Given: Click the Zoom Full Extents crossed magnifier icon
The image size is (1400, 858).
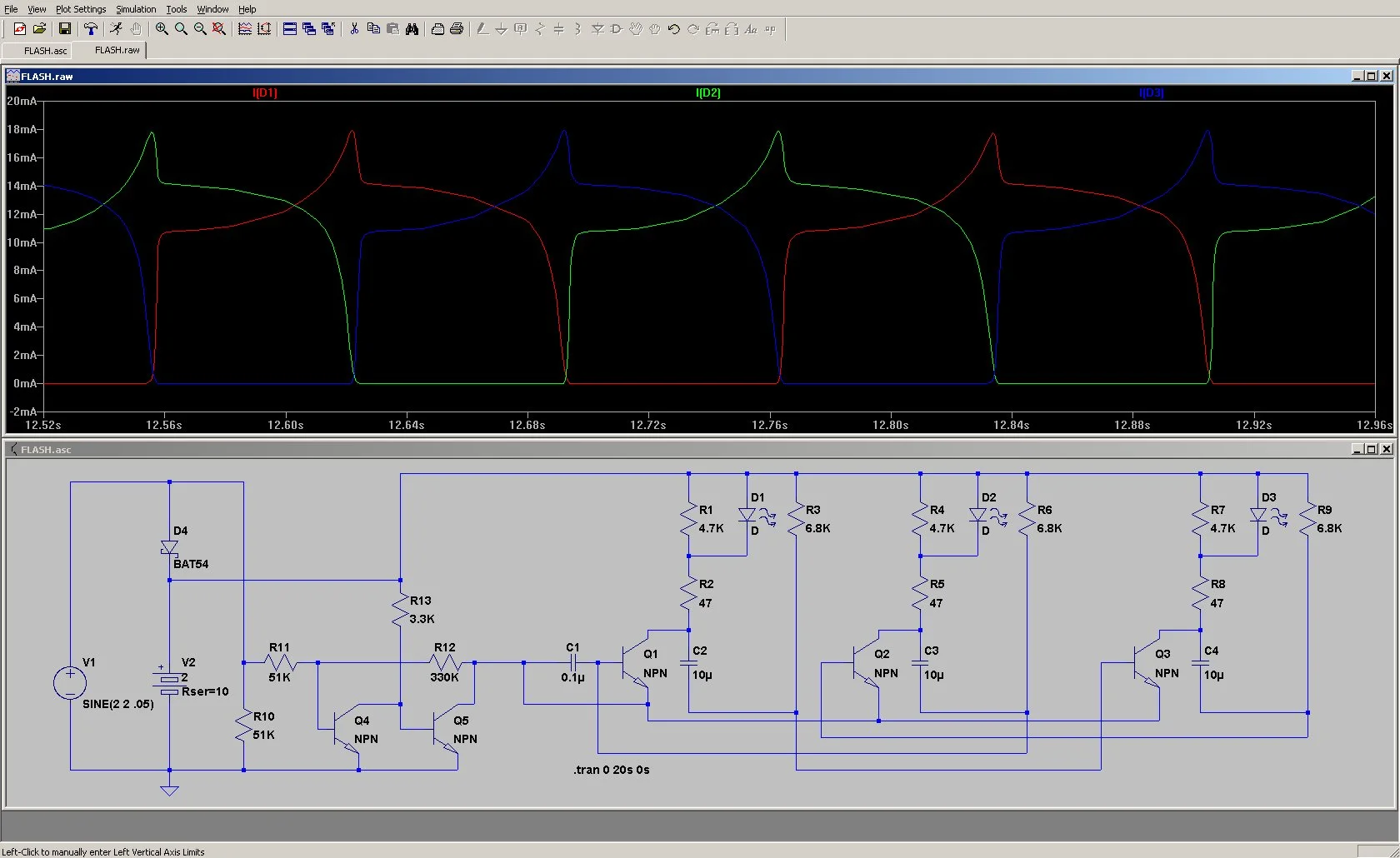Looking at the screenshot, I should click(219, 29).
